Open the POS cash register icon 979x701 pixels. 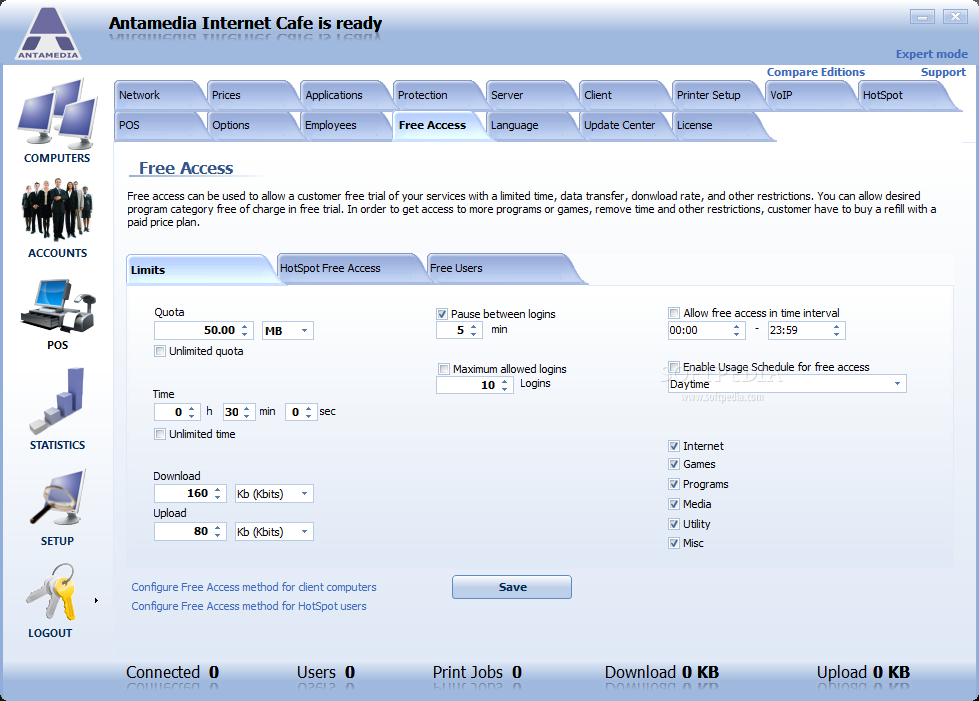coord(57,306)
